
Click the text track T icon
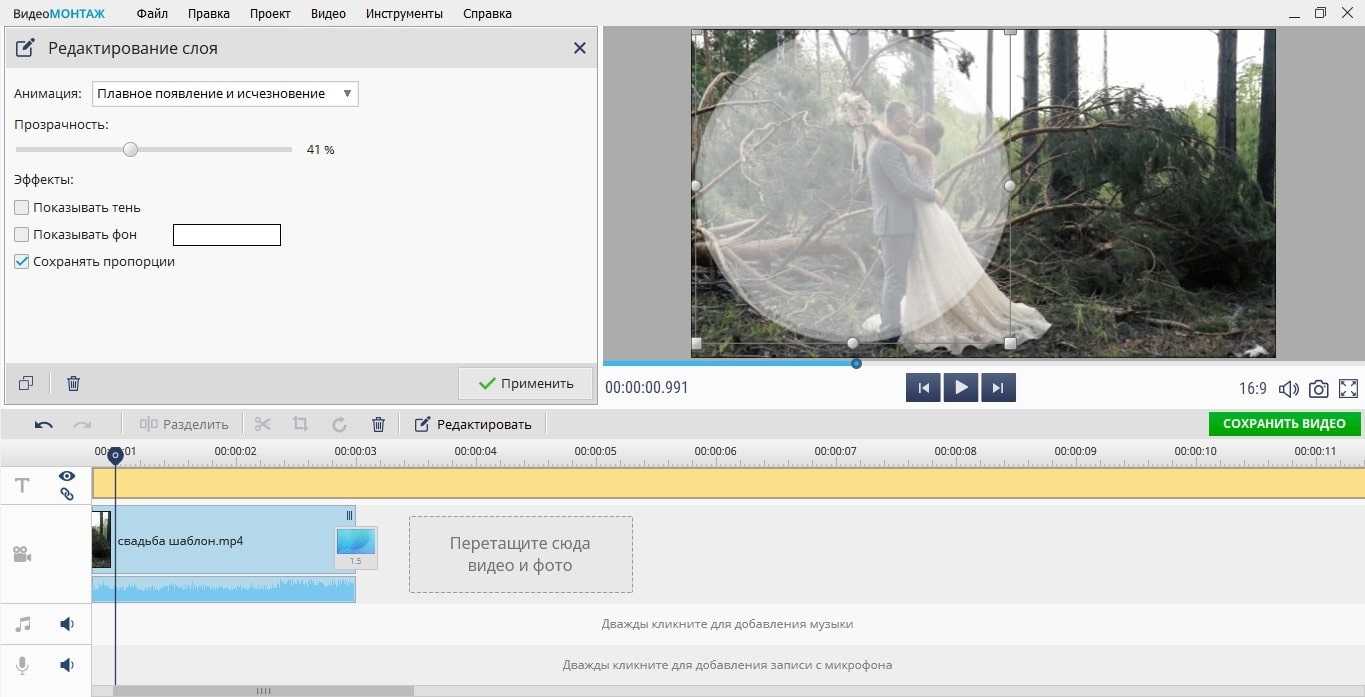(22, 486)
